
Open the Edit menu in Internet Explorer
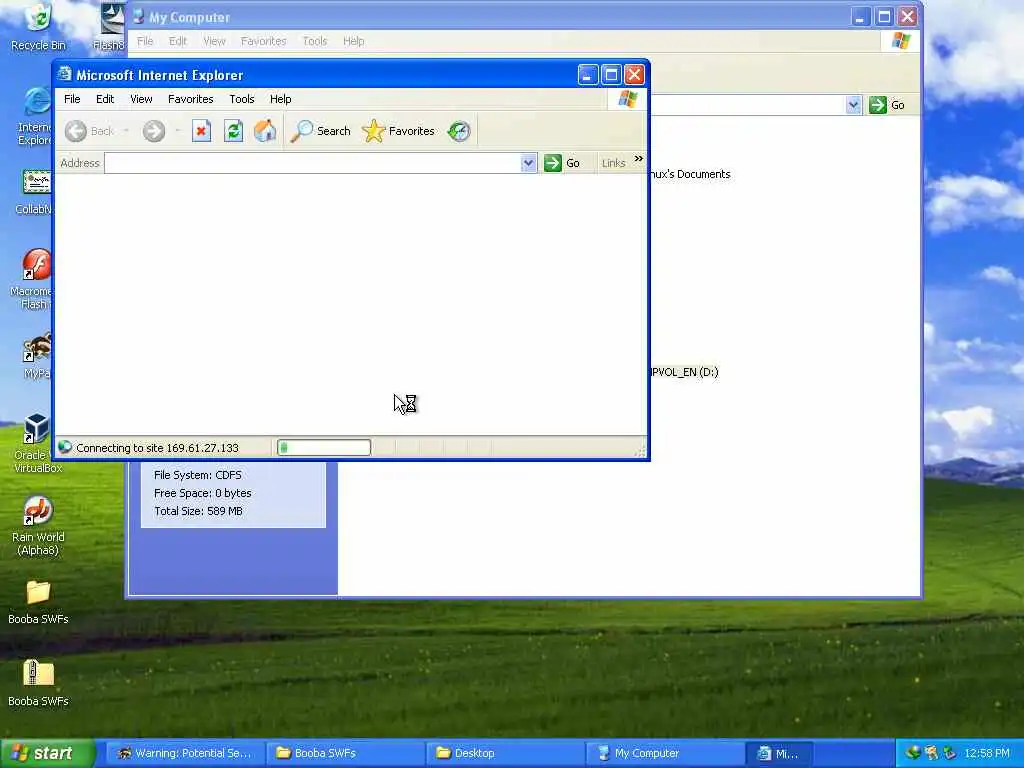pyautogui.click(x=105, y=99)
